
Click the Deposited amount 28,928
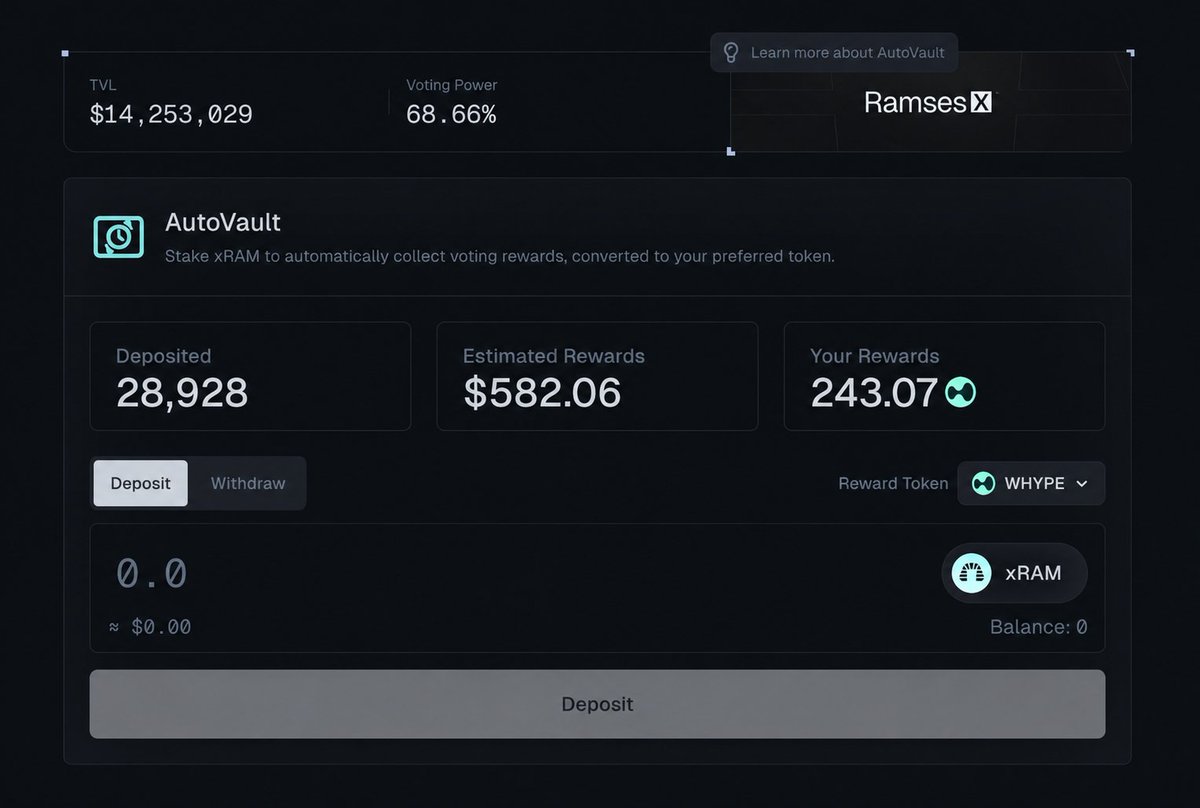[182, 393]
